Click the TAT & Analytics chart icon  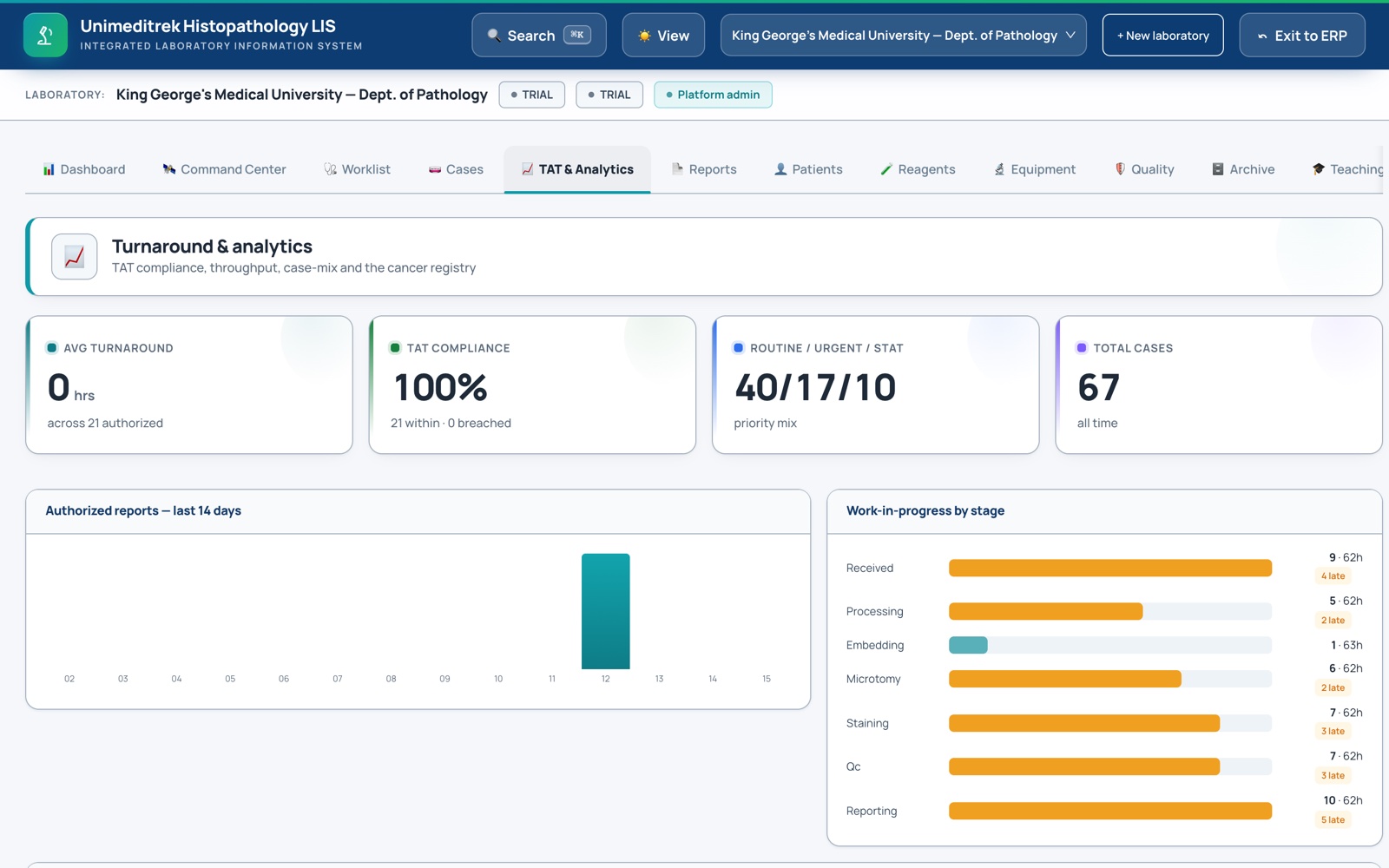point(528,169)
